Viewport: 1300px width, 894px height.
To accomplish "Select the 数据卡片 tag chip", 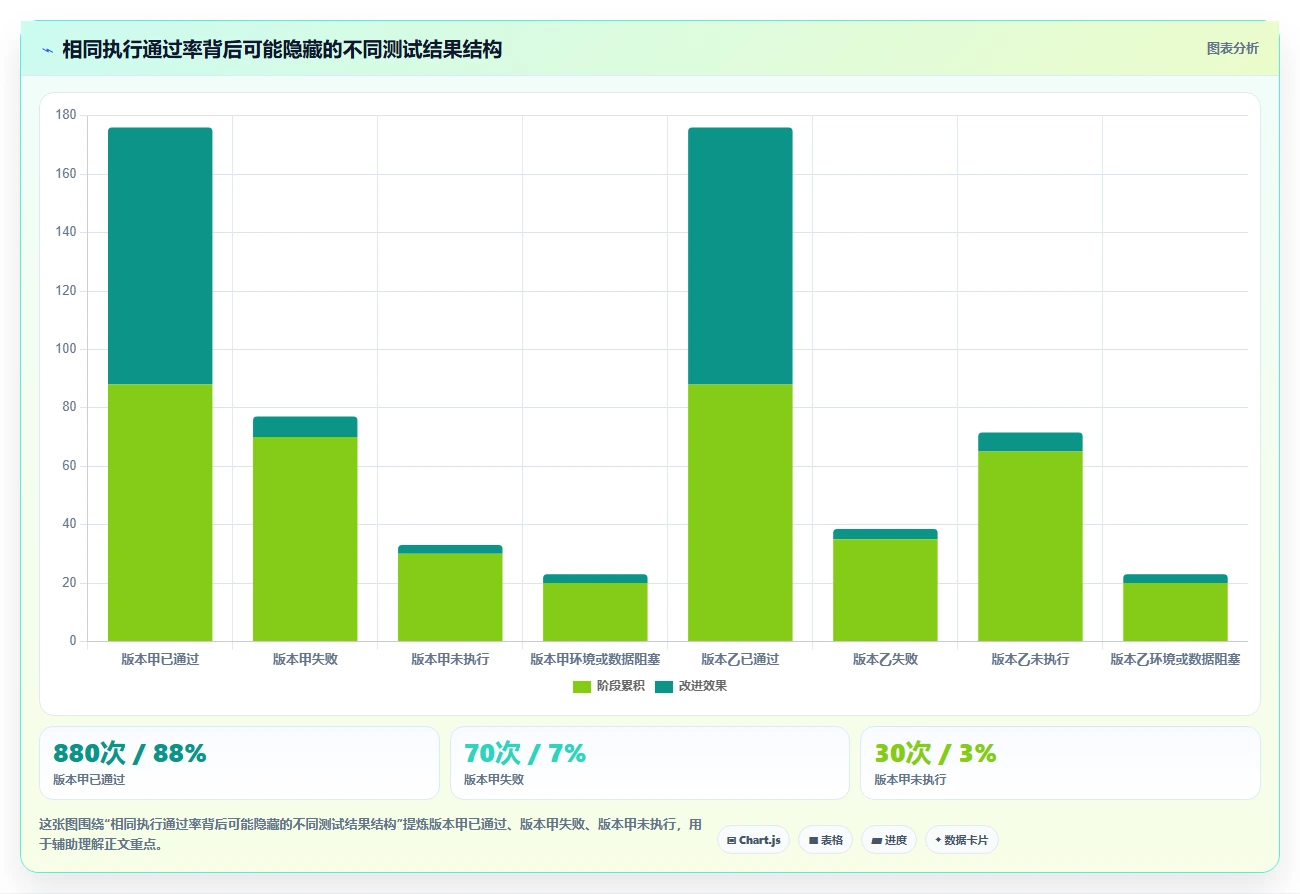I will 962,840.
